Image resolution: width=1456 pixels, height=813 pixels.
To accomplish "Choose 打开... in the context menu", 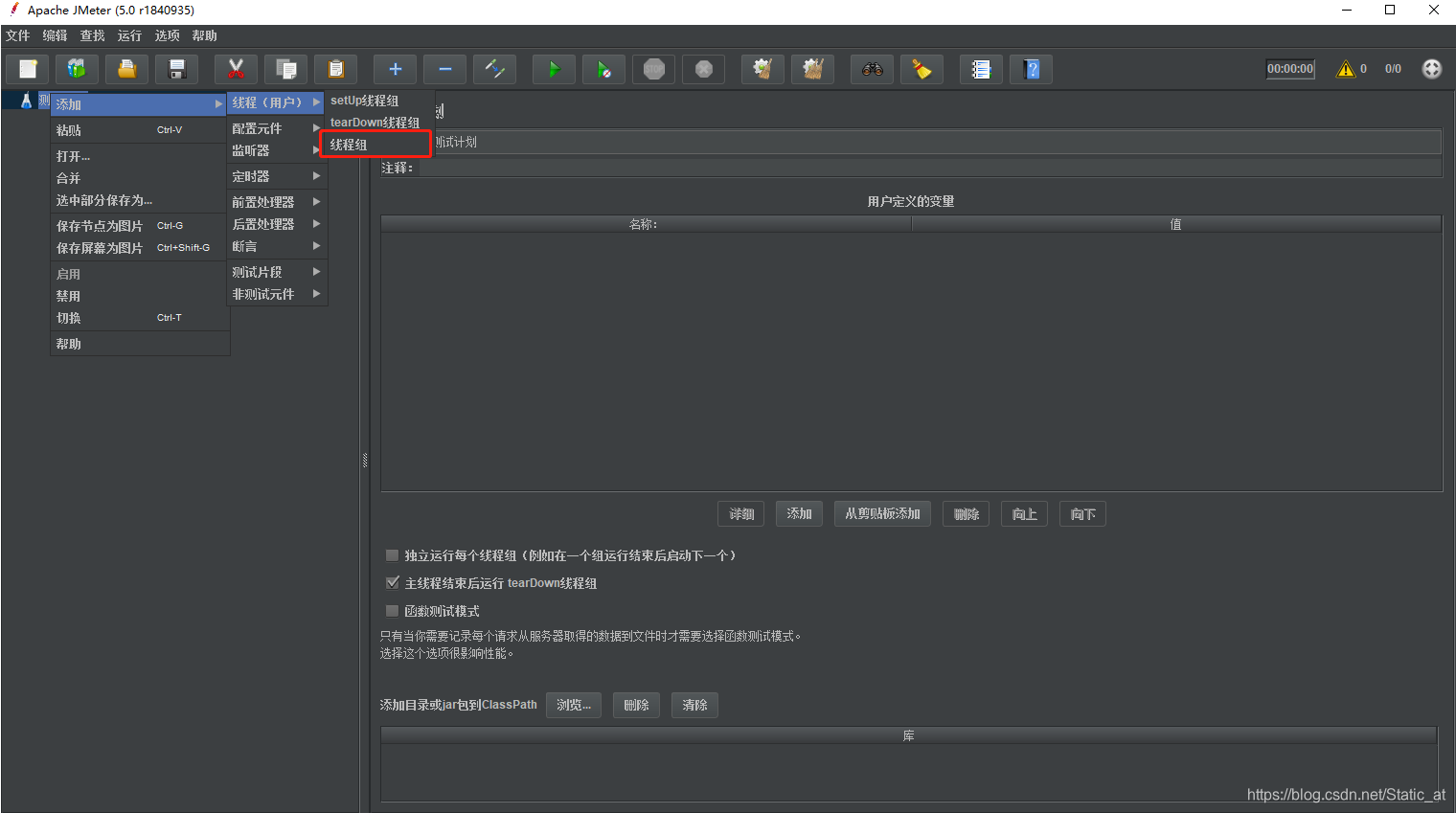I will click(x=139, y=156).
